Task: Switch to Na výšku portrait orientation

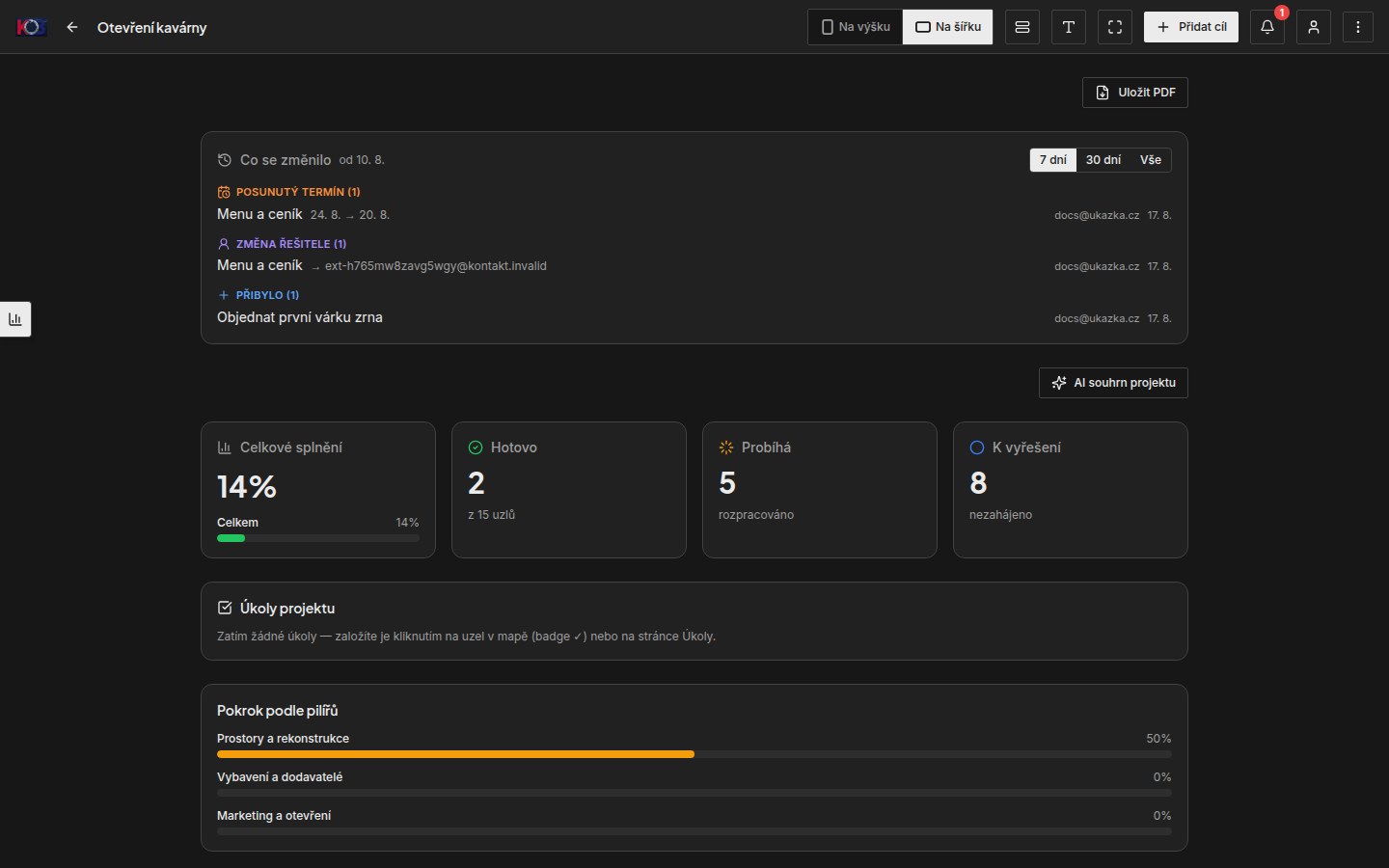Action: pos(856,27)
